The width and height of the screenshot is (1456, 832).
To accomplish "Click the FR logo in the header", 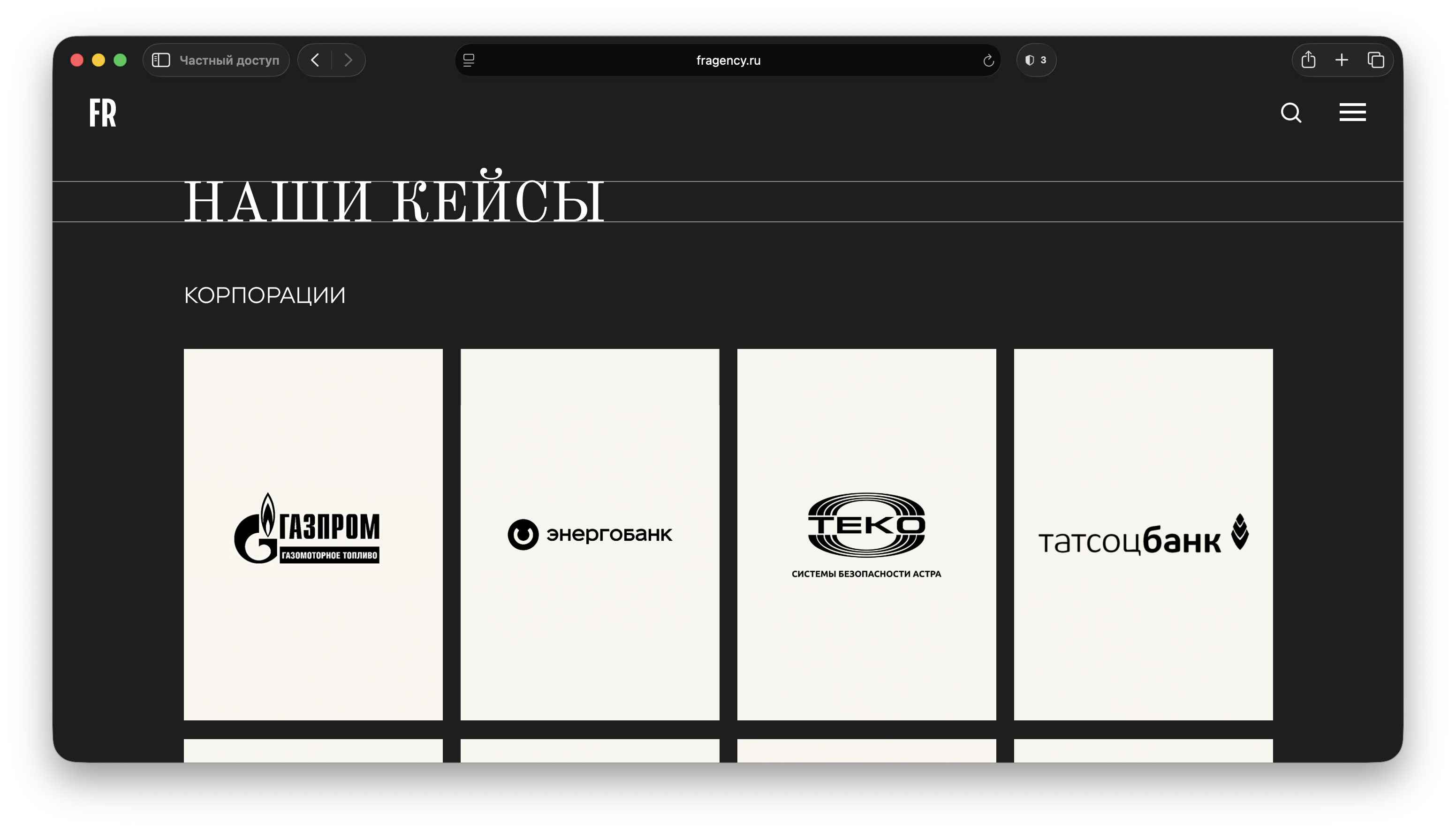I will pyautogui.click(x=103, y=113).
